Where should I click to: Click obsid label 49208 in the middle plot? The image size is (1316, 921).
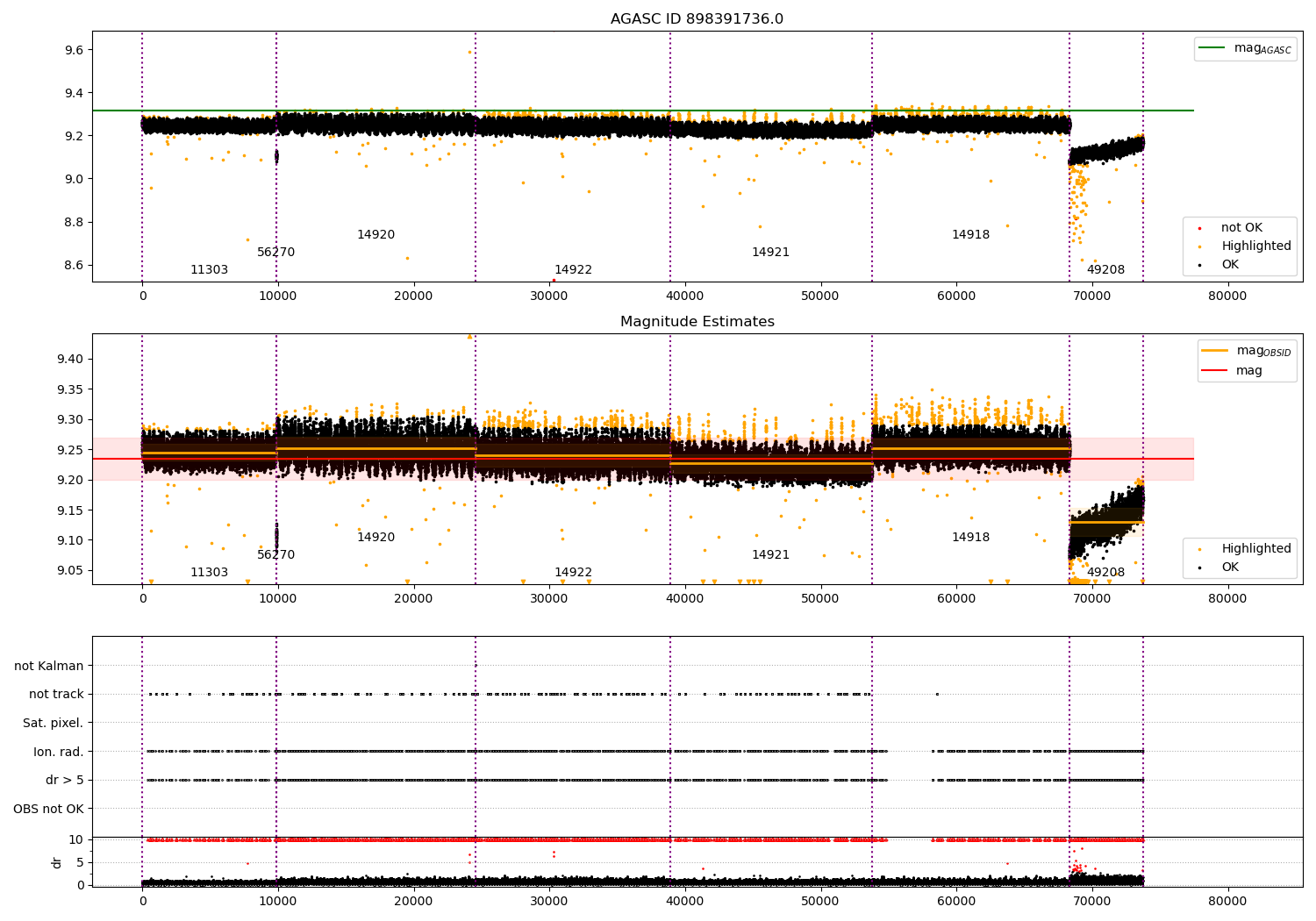click(x=1105, y=573)
